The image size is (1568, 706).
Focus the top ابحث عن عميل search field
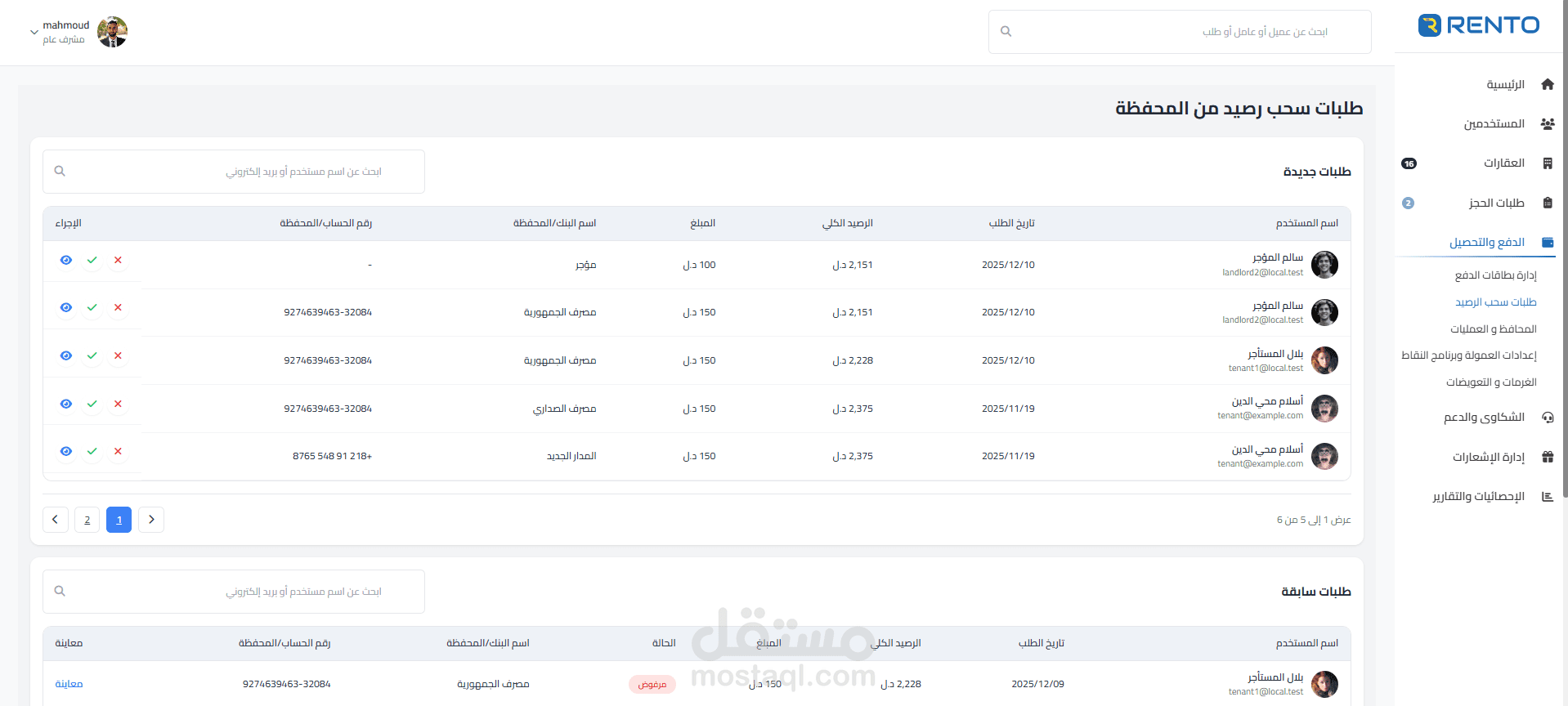(x=1180, y=32)
